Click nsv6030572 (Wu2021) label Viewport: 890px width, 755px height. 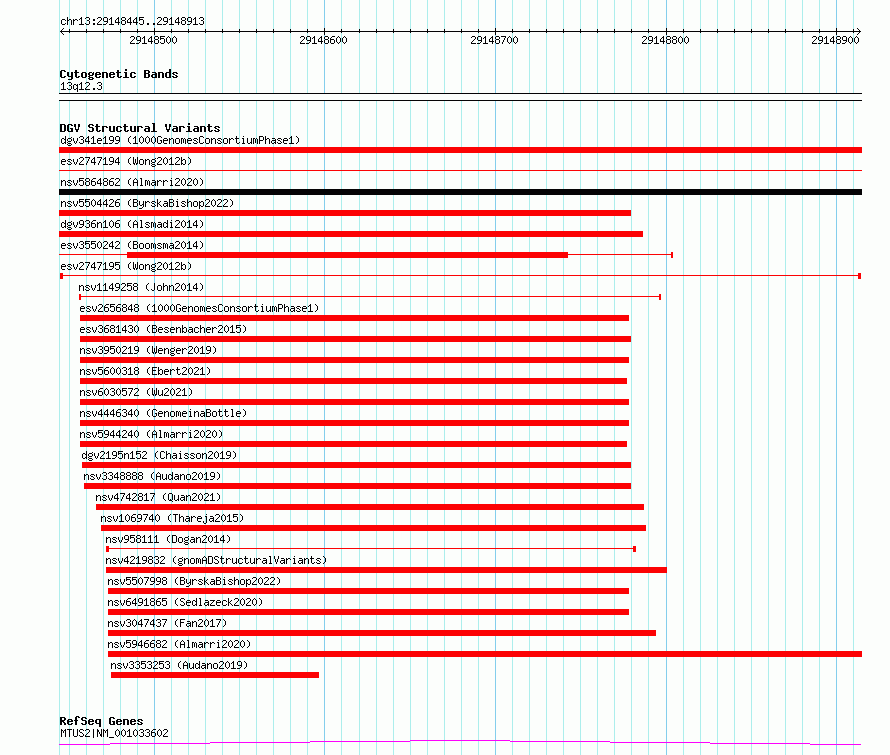point(136,392)
